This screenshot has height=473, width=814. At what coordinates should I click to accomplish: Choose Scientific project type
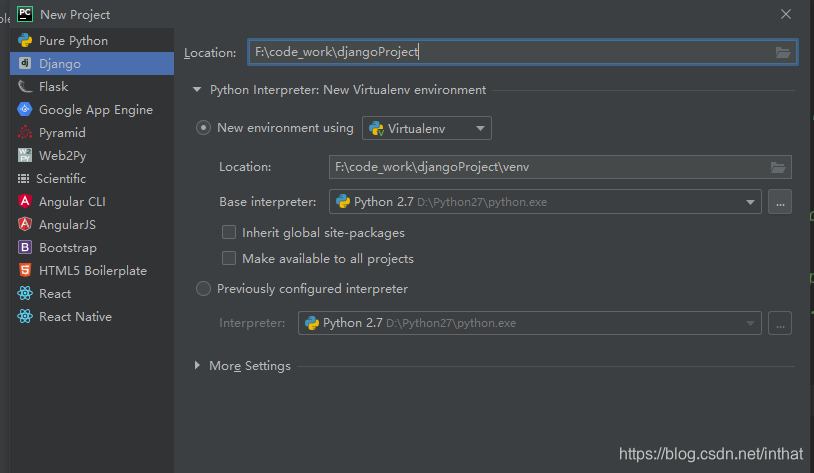point(92,179)
